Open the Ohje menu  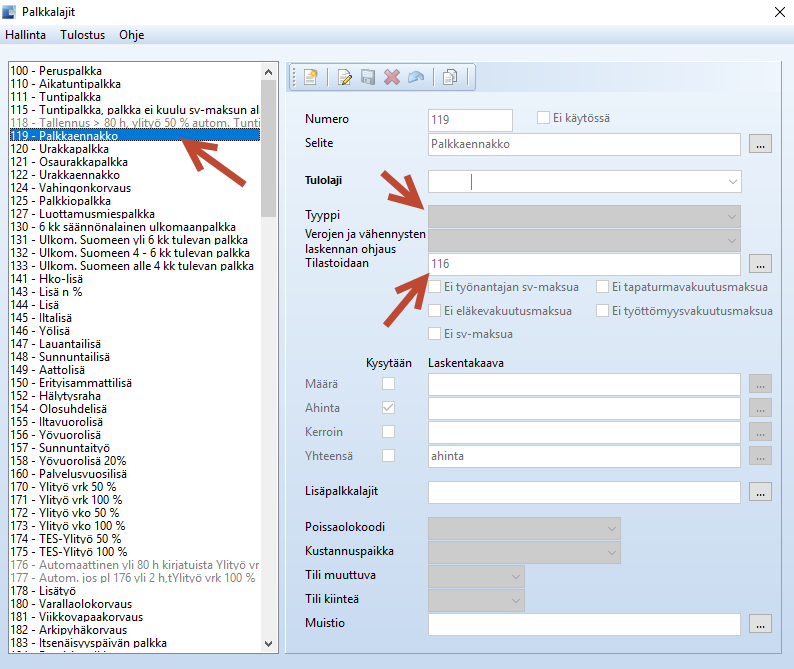132,35
